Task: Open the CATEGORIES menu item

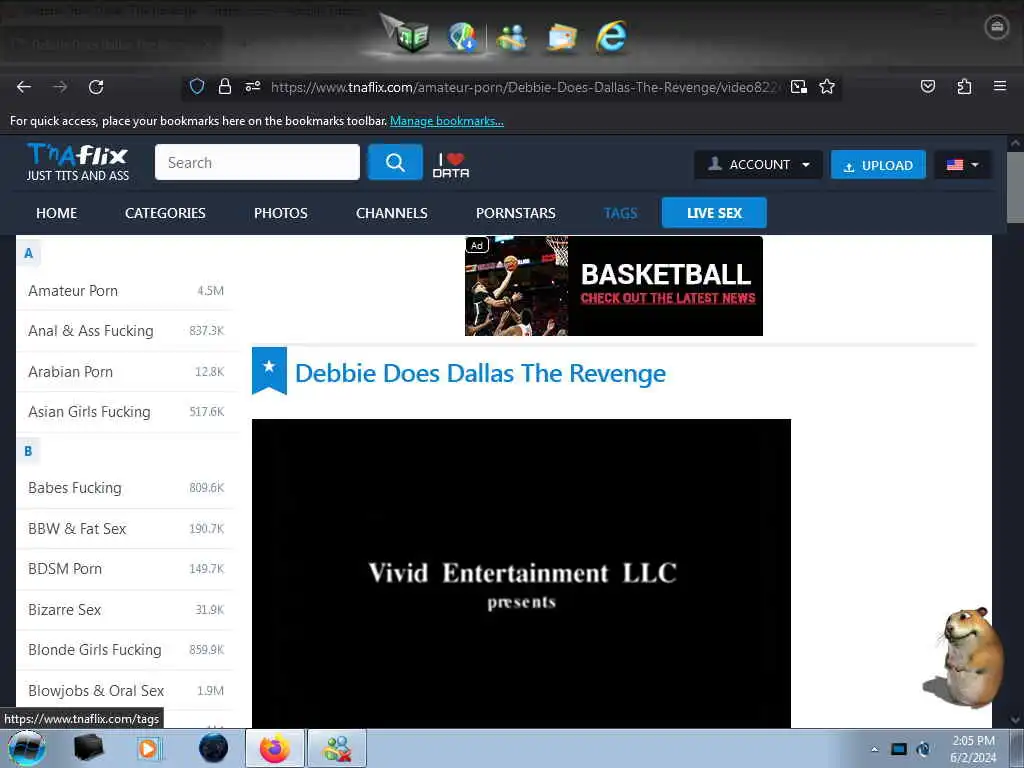Action: pos(165,213)
